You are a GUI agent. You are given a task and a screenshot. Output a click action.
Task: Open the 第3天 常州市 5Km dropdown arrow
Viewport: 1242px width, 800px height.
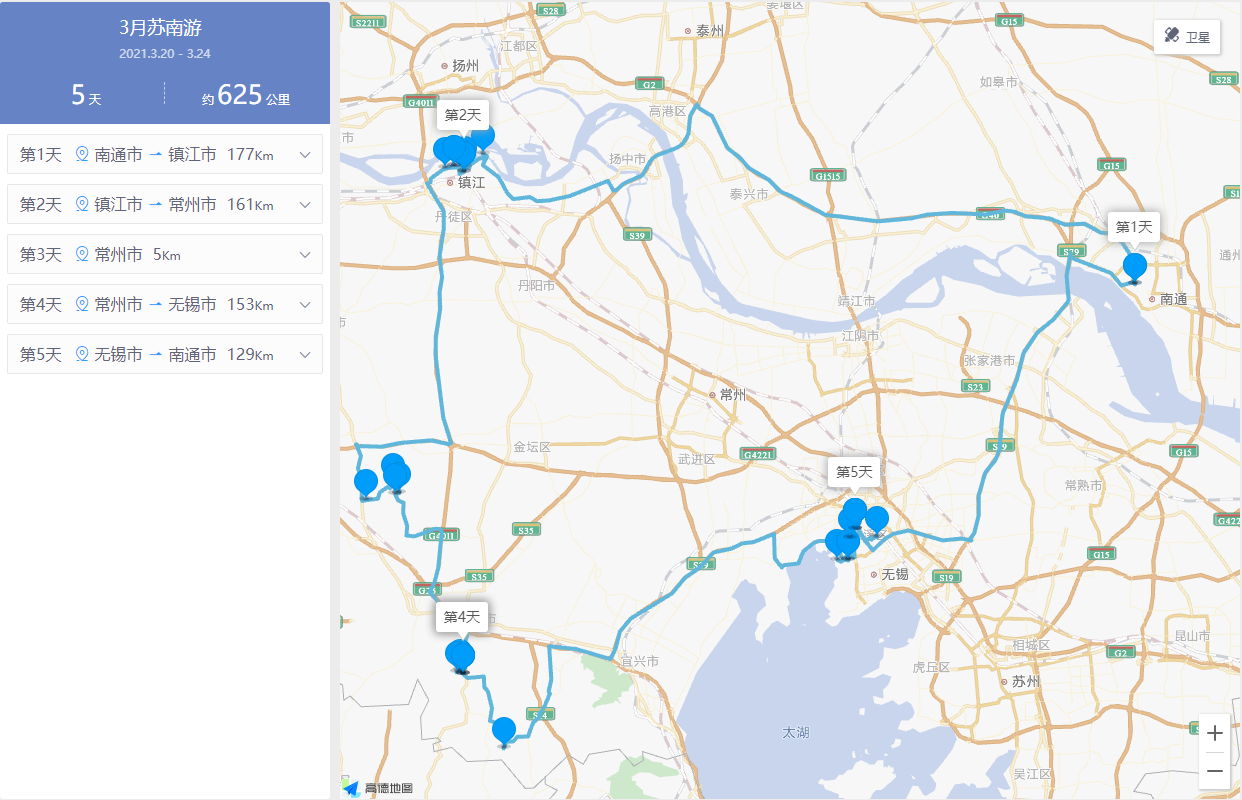pos(305,255)
